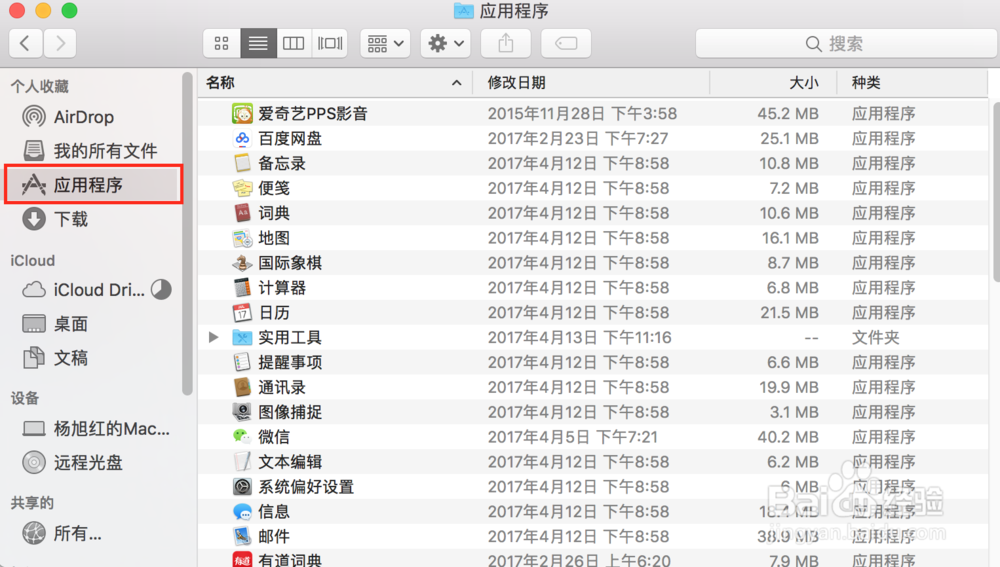Select the 系统偏好设置 app icon

pos(242,487)
